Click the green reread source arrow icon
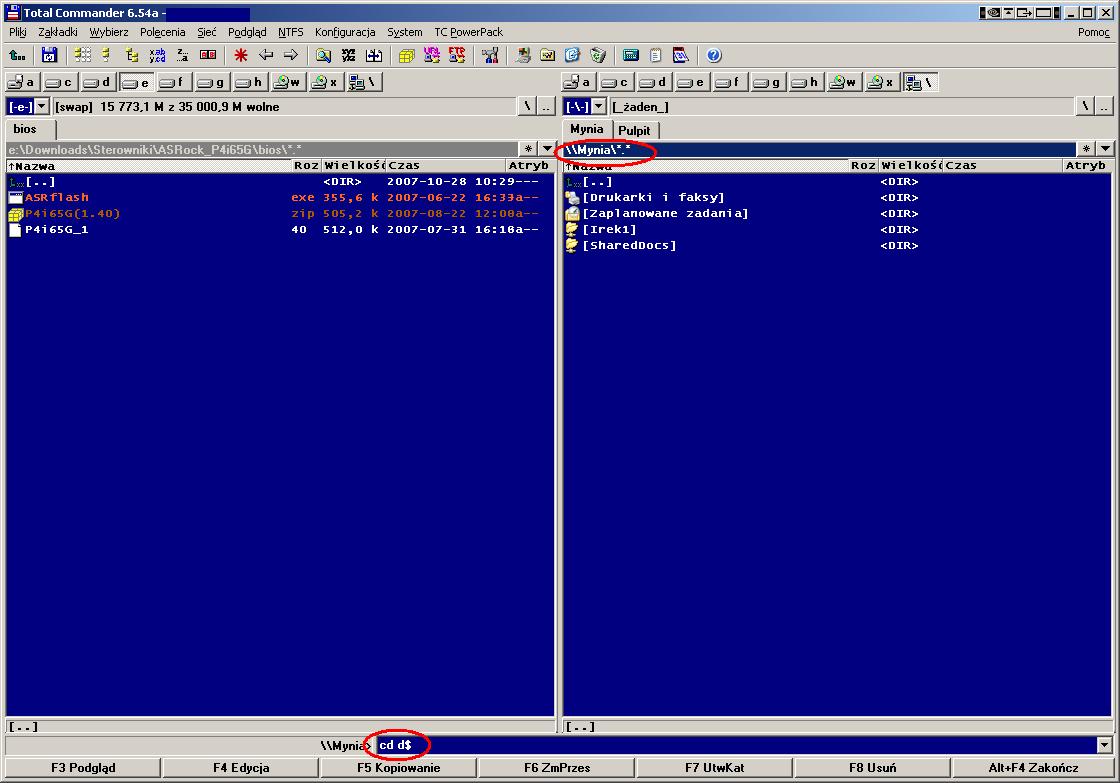 (17, 55)
